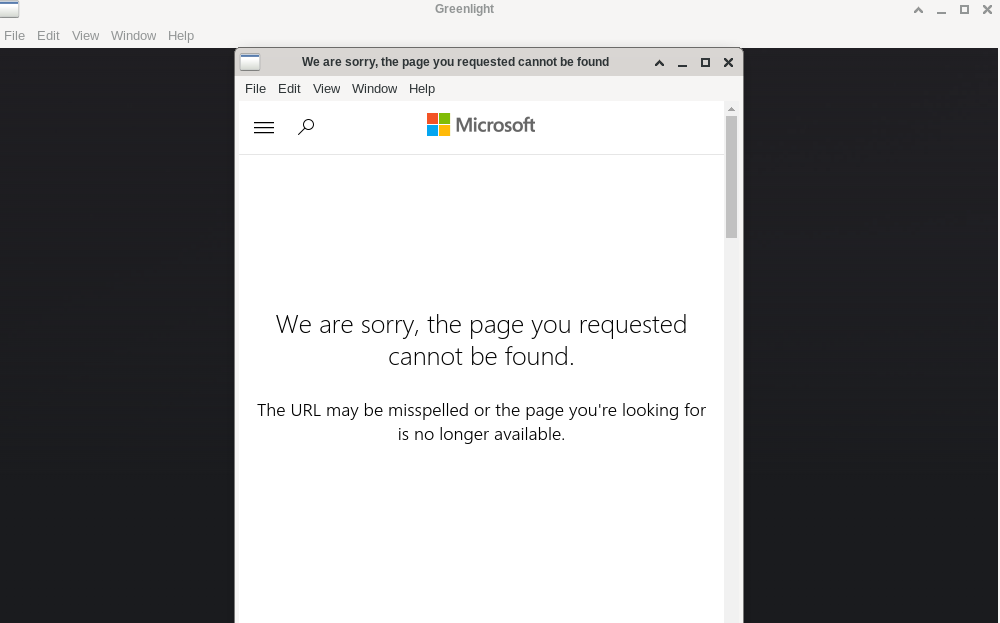Open the View menu of the error window

[326, 88]
